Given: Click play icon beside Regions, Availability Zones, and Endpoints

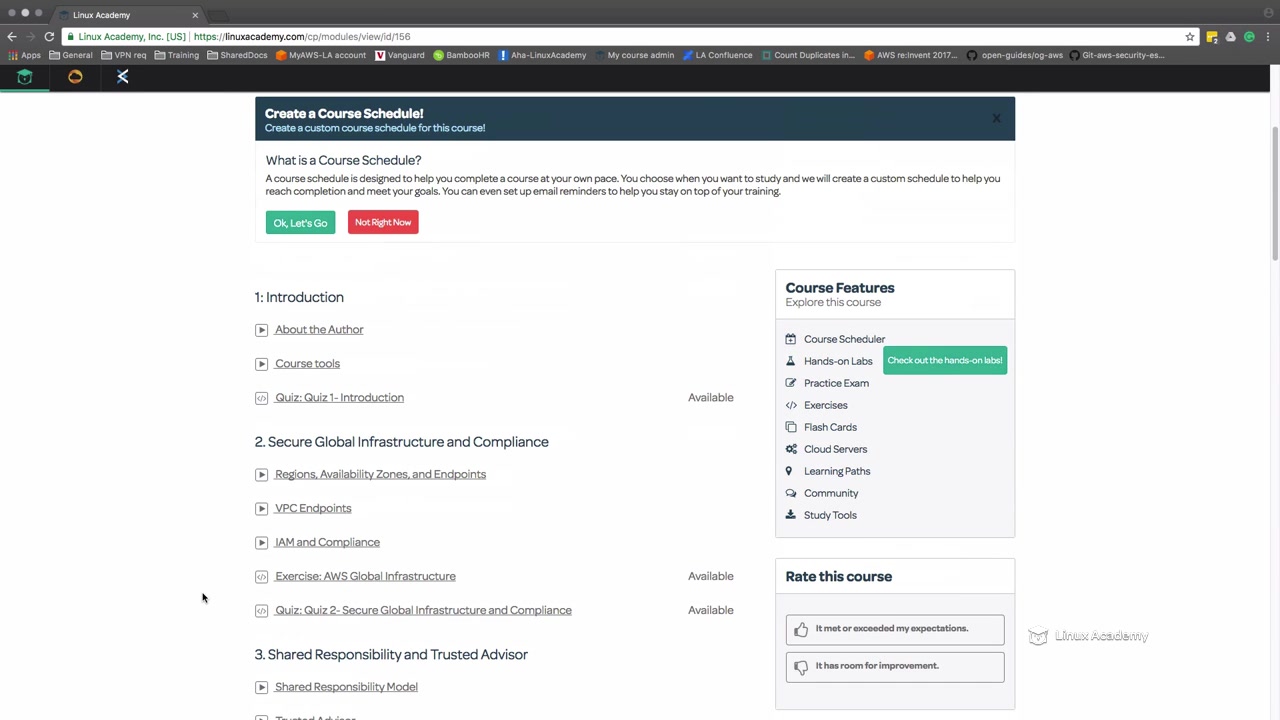Looking at the screenshot, I should pyautogui.click(x=261, y=475).
